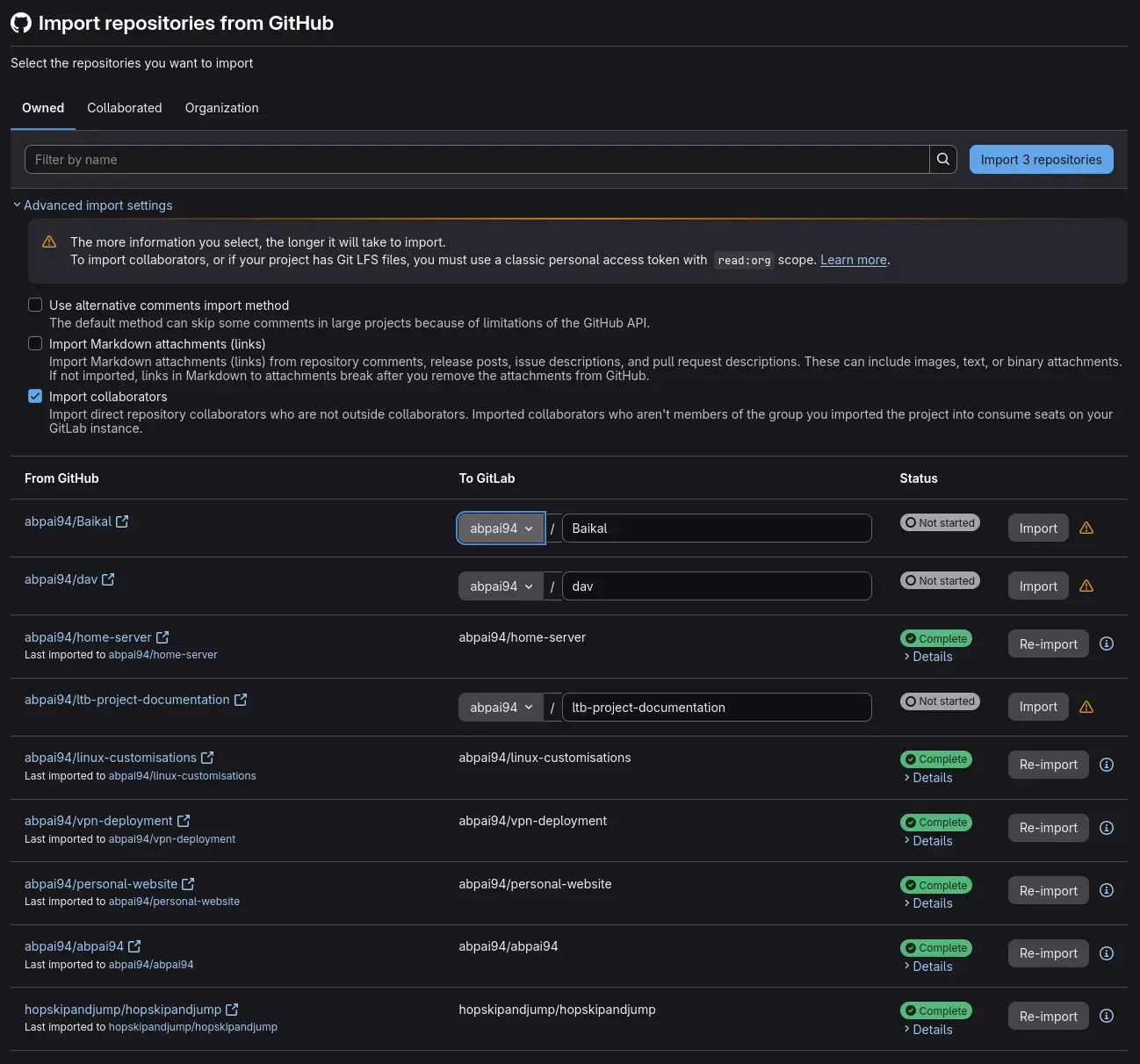Click the warning icon in the alert banner
The height and width of the screenshot is (1064, 1140).
tap(49, 241)
